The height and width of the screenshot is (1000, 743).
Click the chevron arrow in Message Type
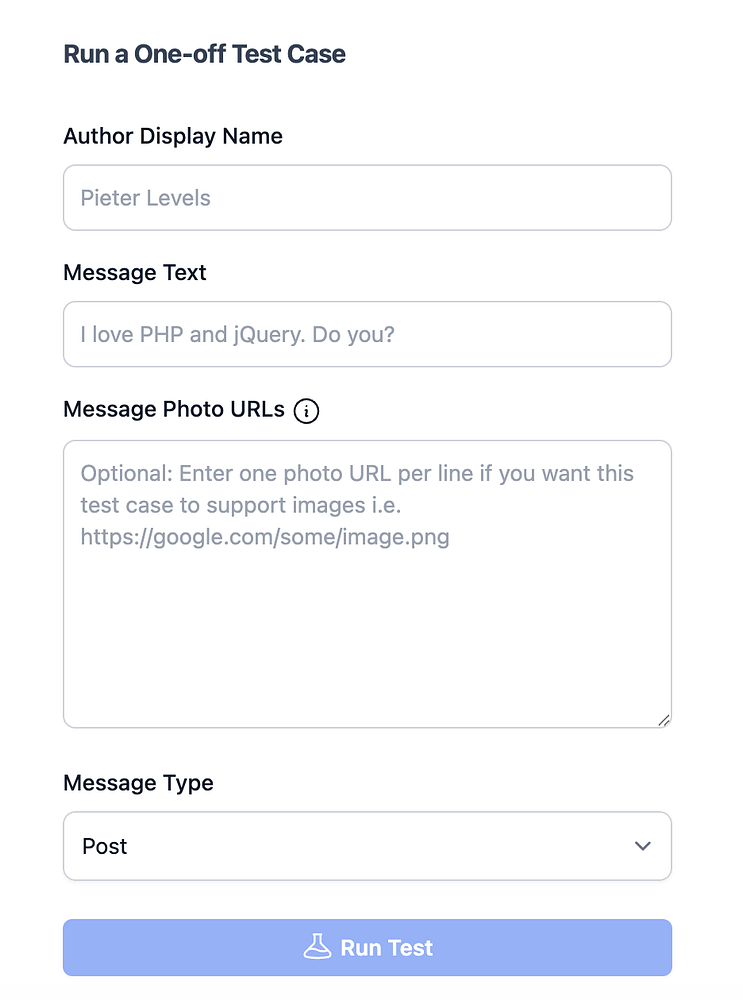643,846
